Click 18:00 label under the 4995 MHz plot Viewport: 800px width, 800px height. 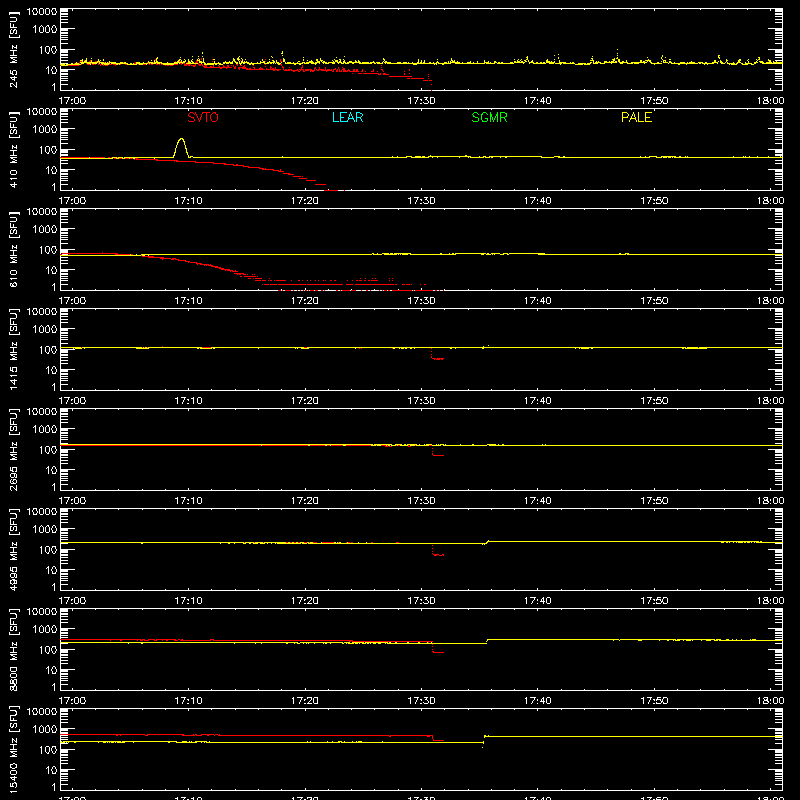(x=770, y=601)
